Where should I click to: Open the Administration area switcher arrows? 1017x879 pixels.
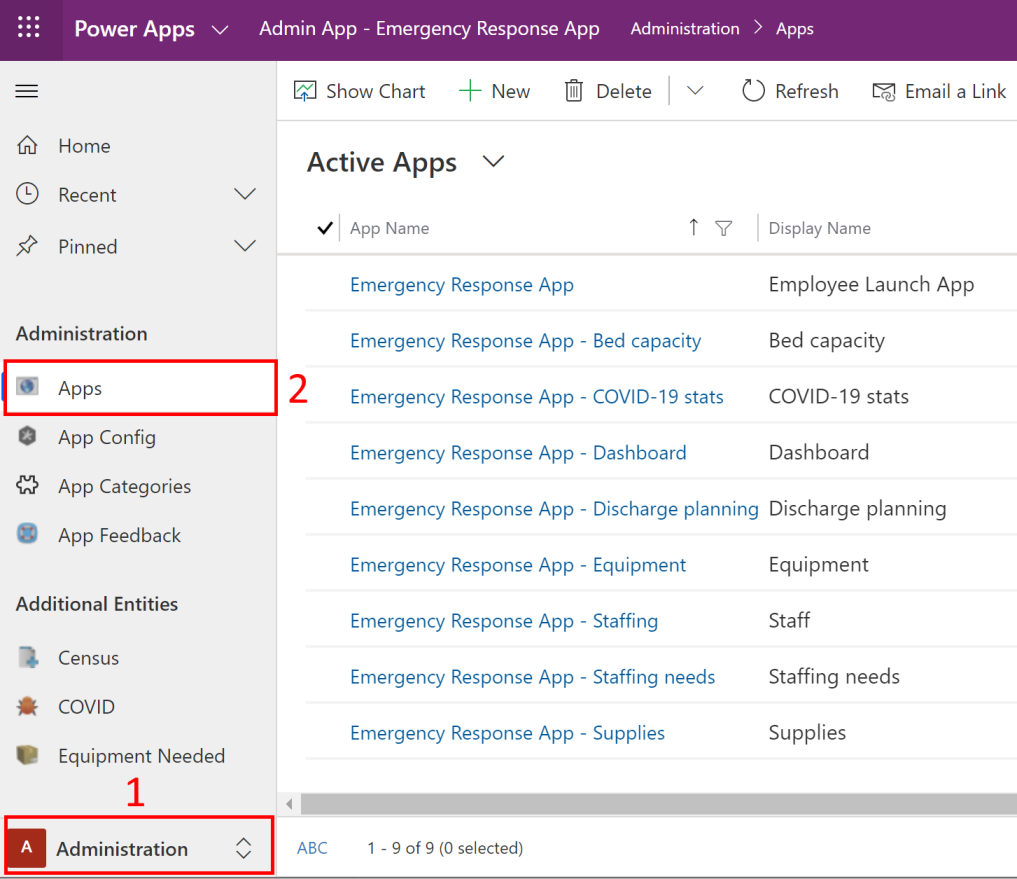coord(243,847)
